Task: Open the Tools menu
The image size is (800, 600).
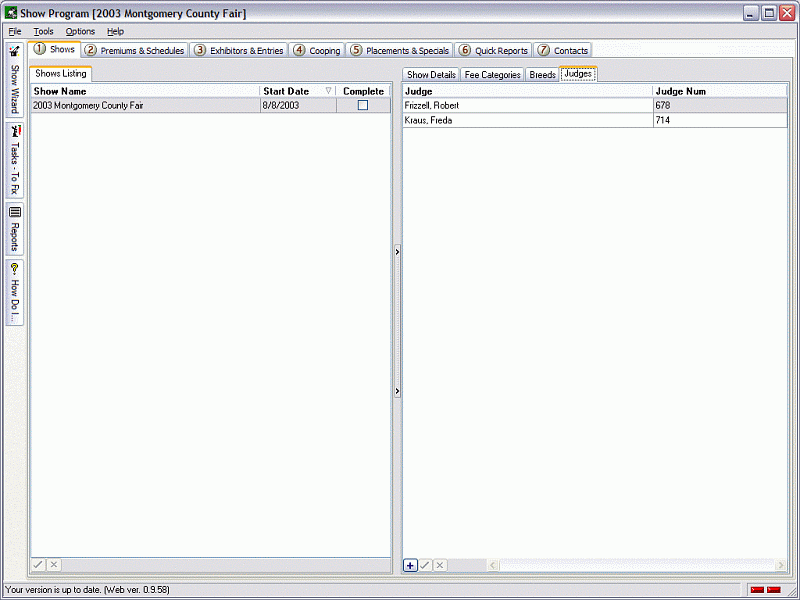Action: click(x=43, y=31)
